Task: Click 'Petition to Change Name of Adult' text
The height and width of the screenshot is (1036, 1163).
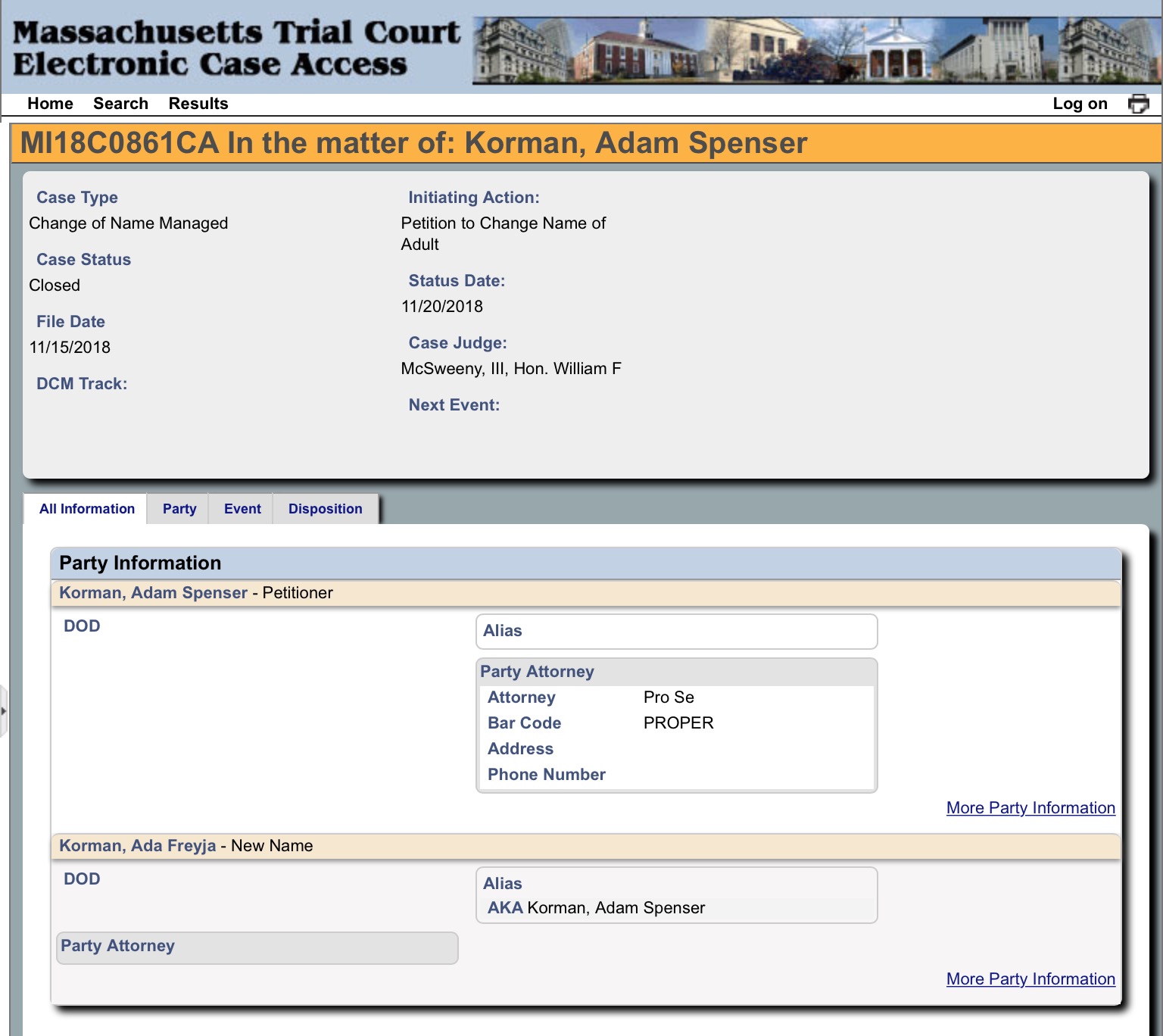Action: (x=504, y=234)
